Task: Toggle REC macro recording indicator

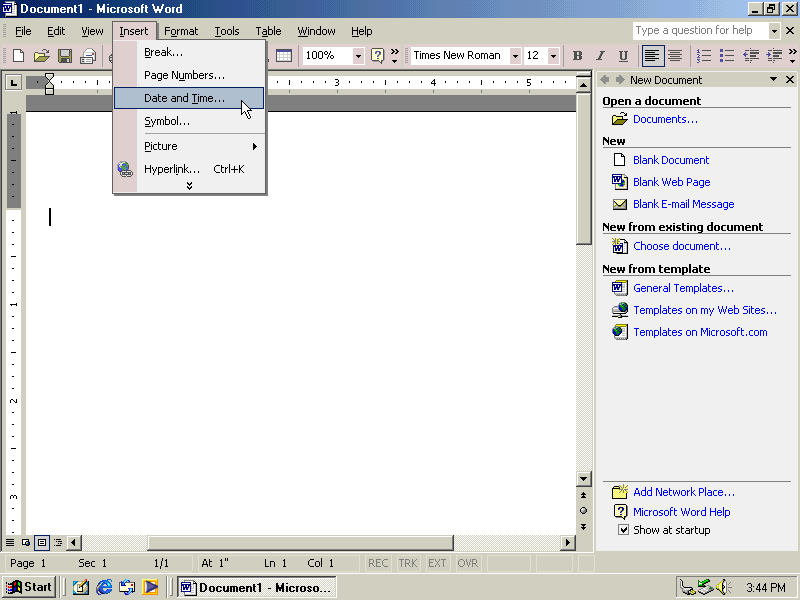Action: [x=378, y=563]
